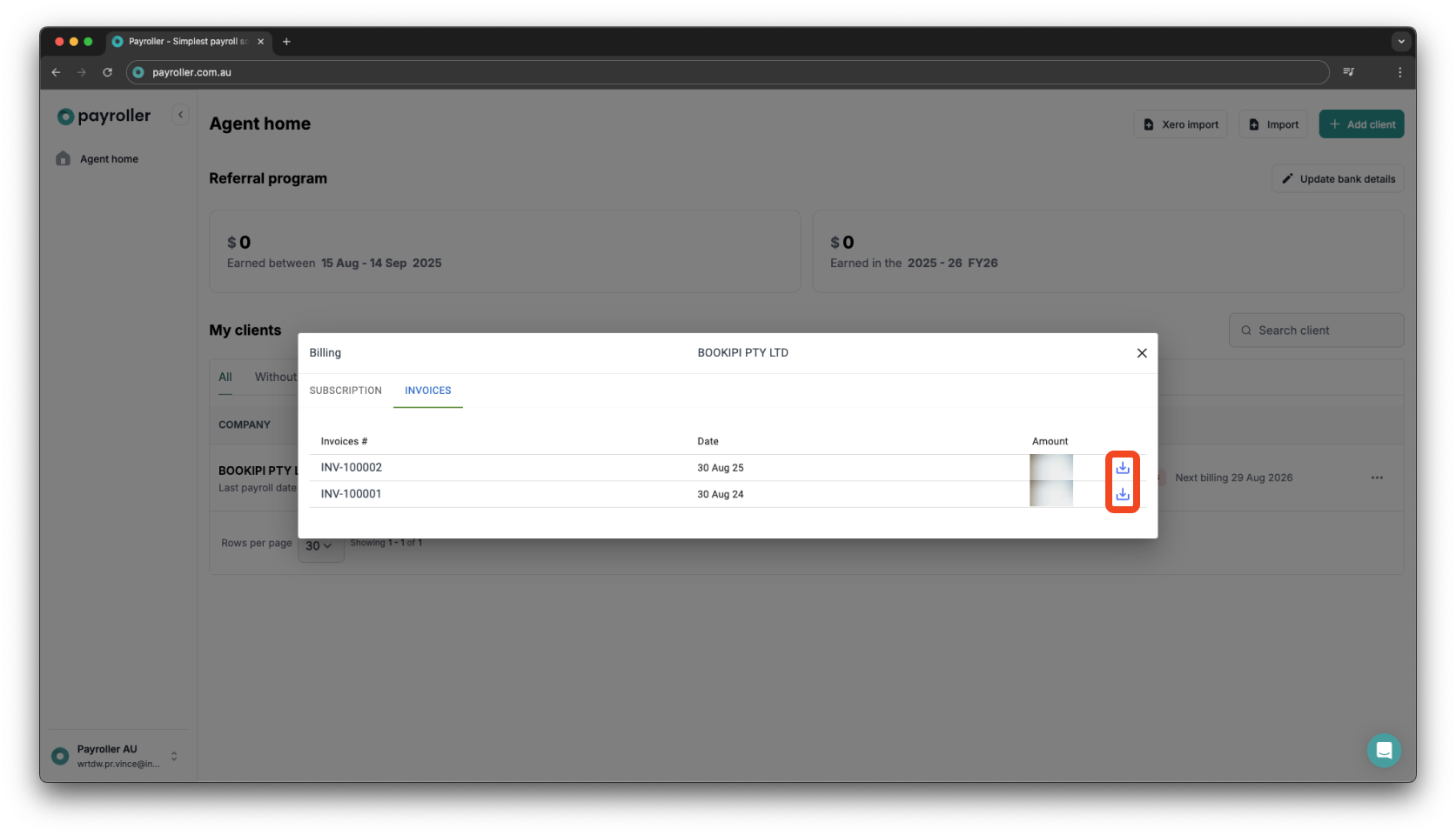Close the BOOKIPI PTY LTD billing dialog

(x=1142, y=353)
